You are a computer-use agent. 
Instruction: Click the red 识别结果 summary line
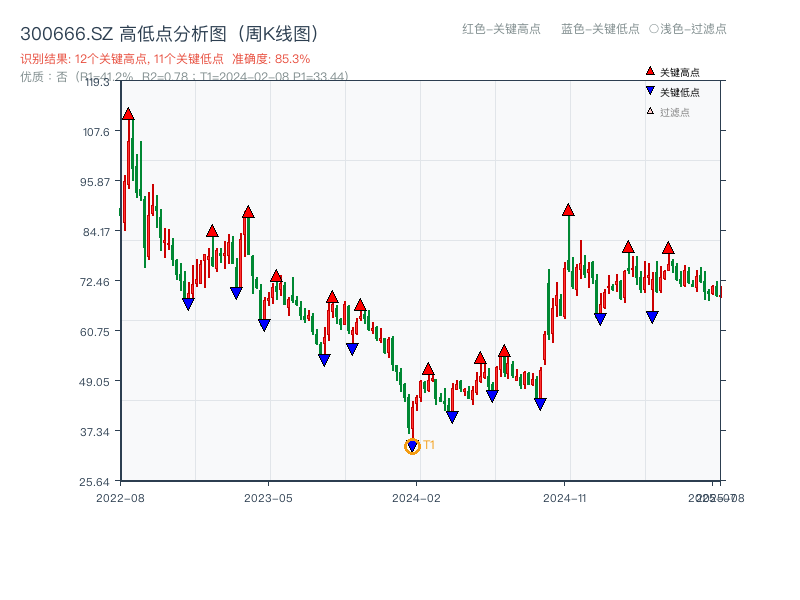[x=165, y=59]
